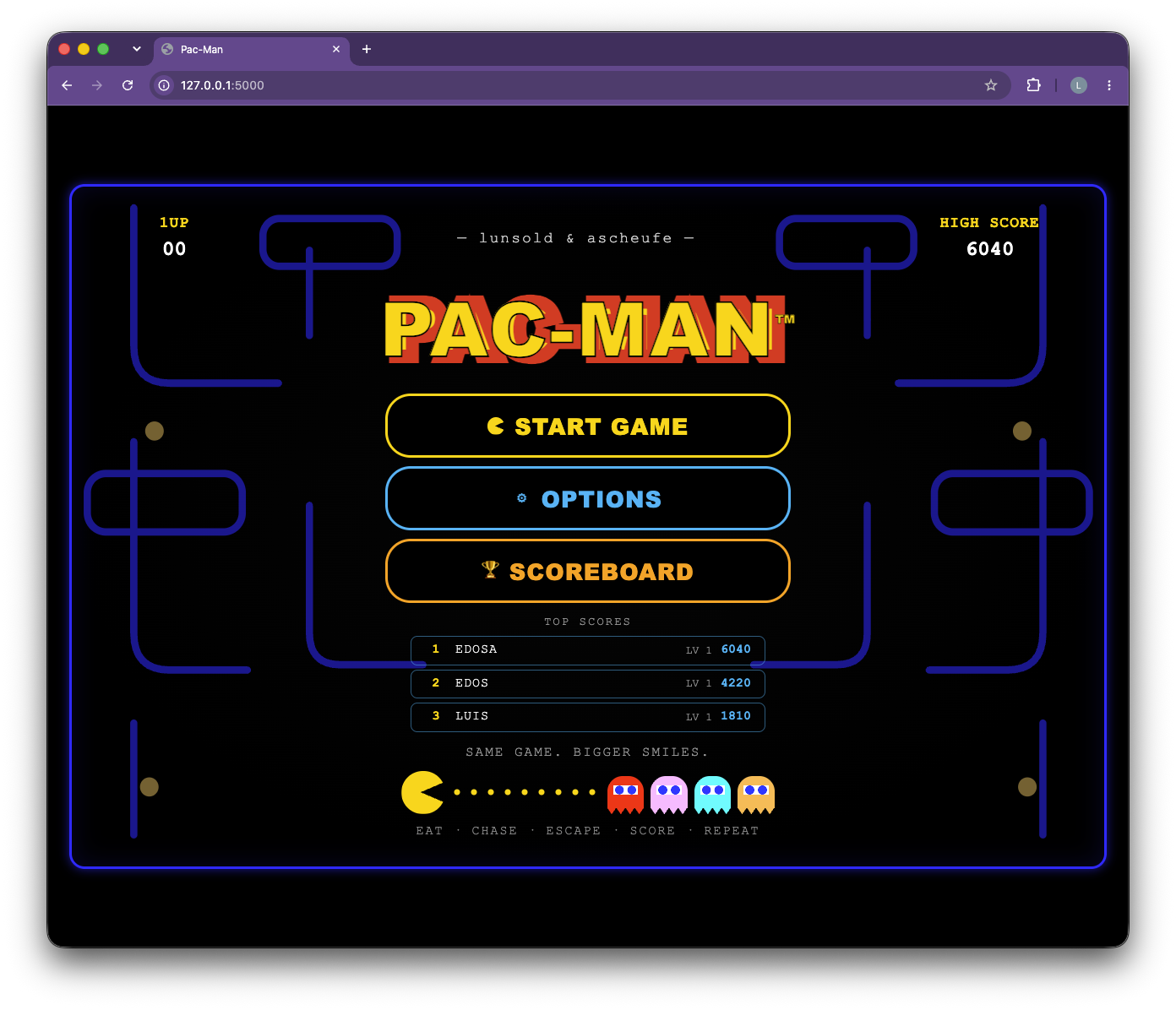Click the 'SAME GAME. BIGGER SMILES.' tagline
The image size is (1176, 1010).
click(588, 752)
